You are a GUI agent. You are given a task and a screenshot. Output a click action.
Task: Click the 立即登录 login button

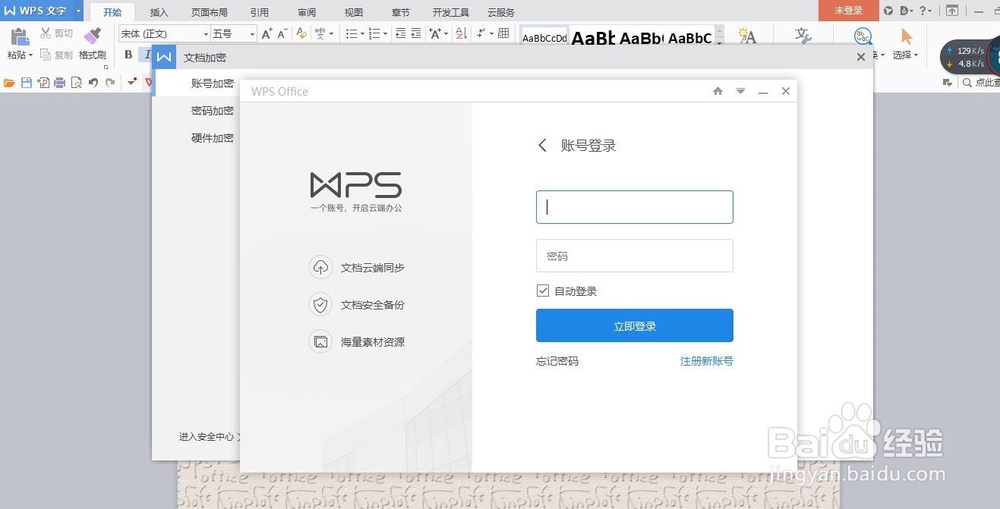635,326
